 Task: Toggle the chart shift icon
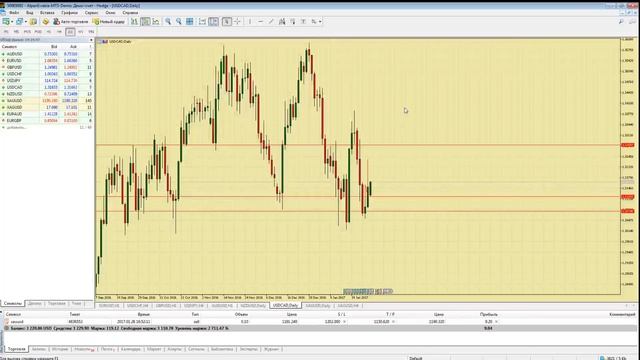click(213, 21)
